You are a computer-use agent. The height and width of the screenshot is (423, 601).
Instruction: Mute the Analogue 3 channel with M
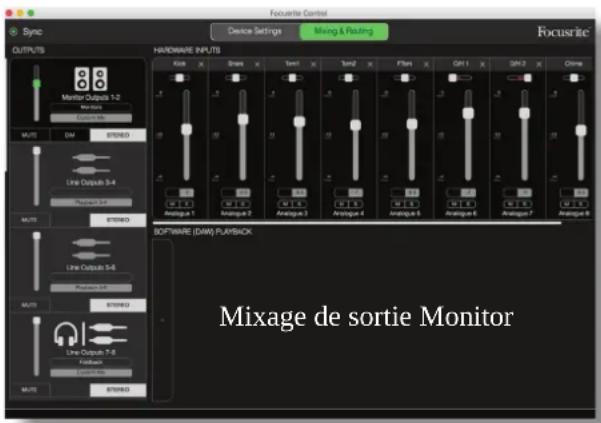[x=286, y=204]
